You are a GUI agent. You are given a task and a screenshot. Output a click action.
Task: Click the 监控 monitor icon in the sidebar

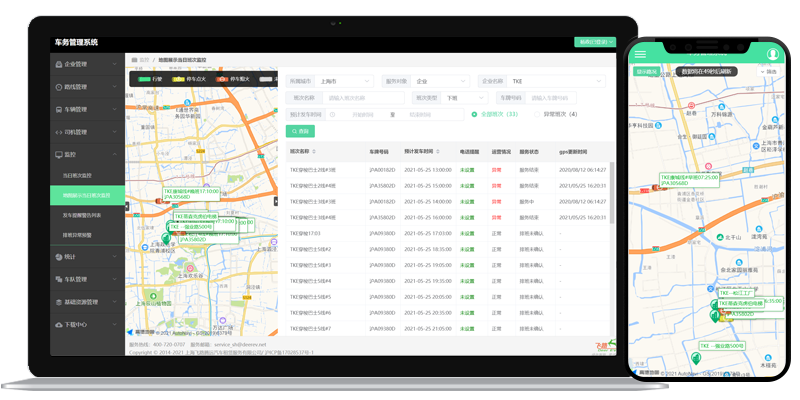(57, 155)
